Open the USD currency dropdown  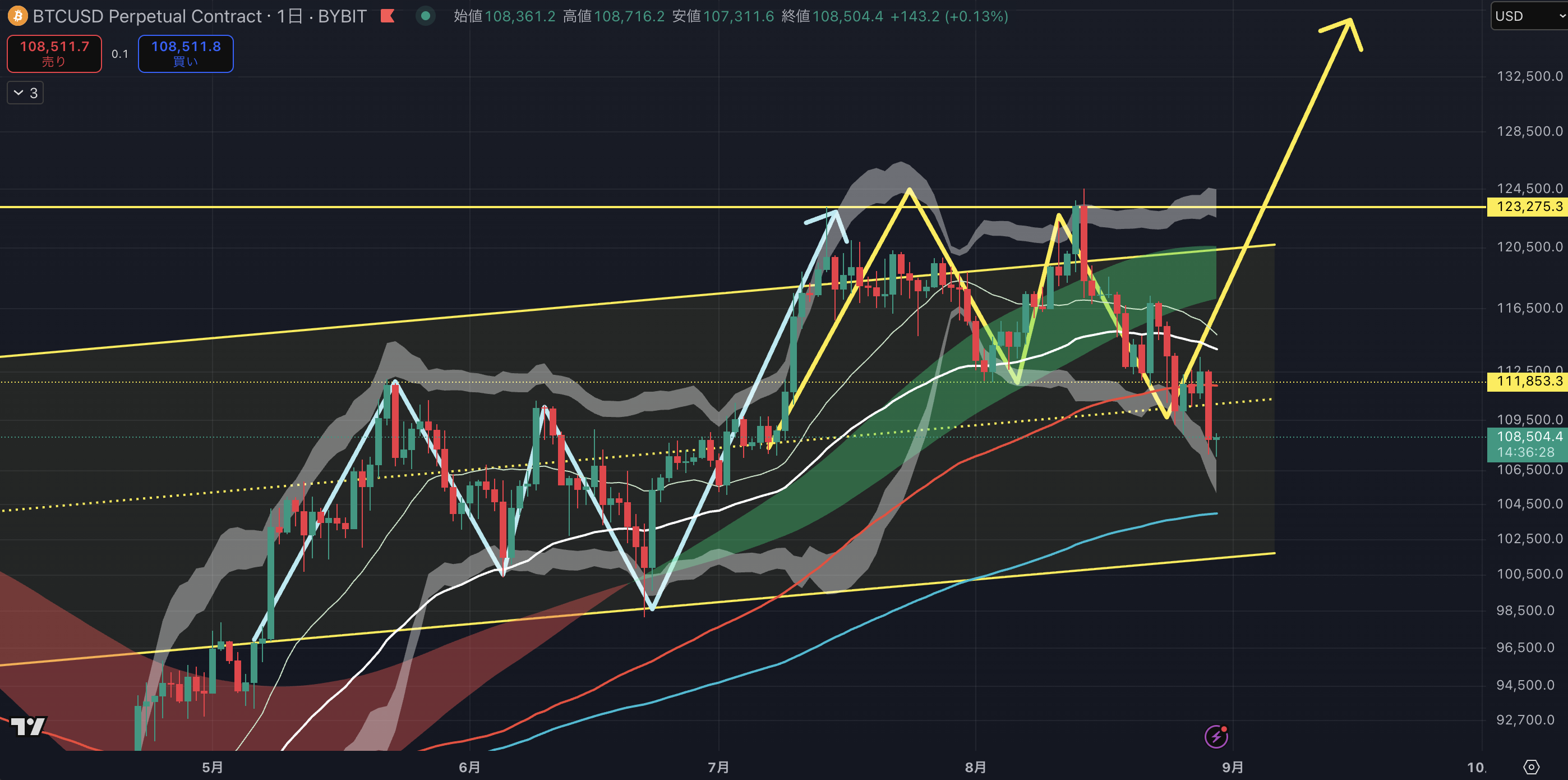tap(1530, 16)
